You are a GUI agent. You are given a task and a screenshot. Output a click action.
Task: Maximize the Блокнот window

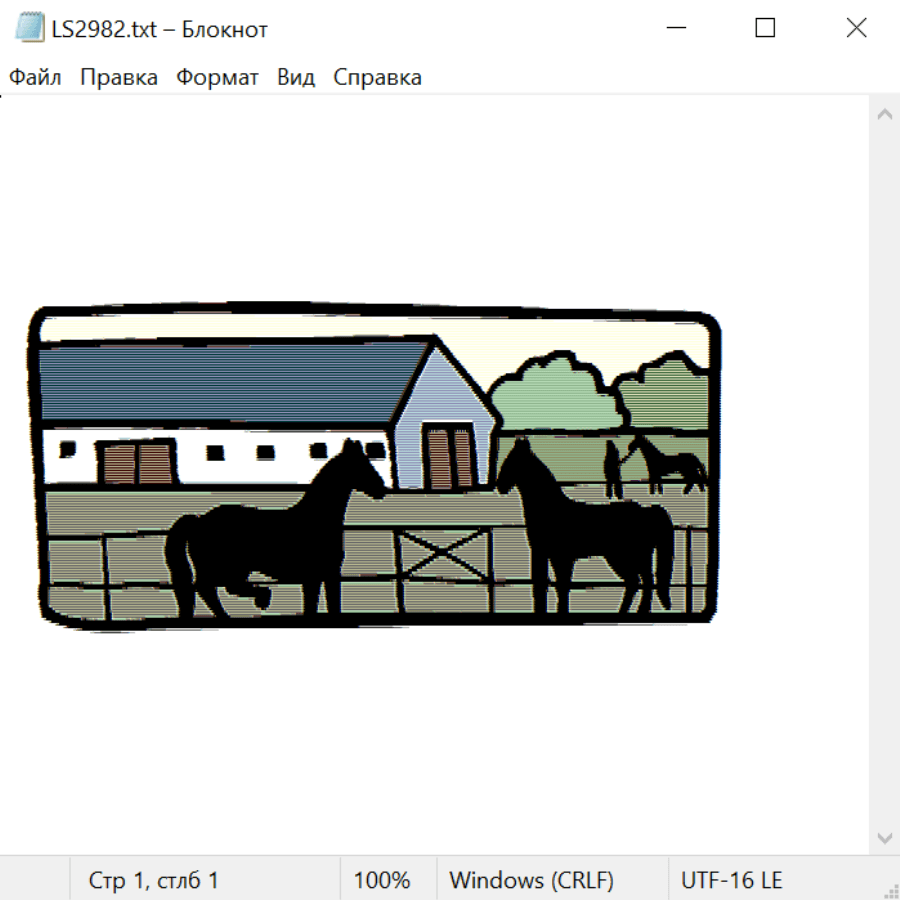[765, 28]
